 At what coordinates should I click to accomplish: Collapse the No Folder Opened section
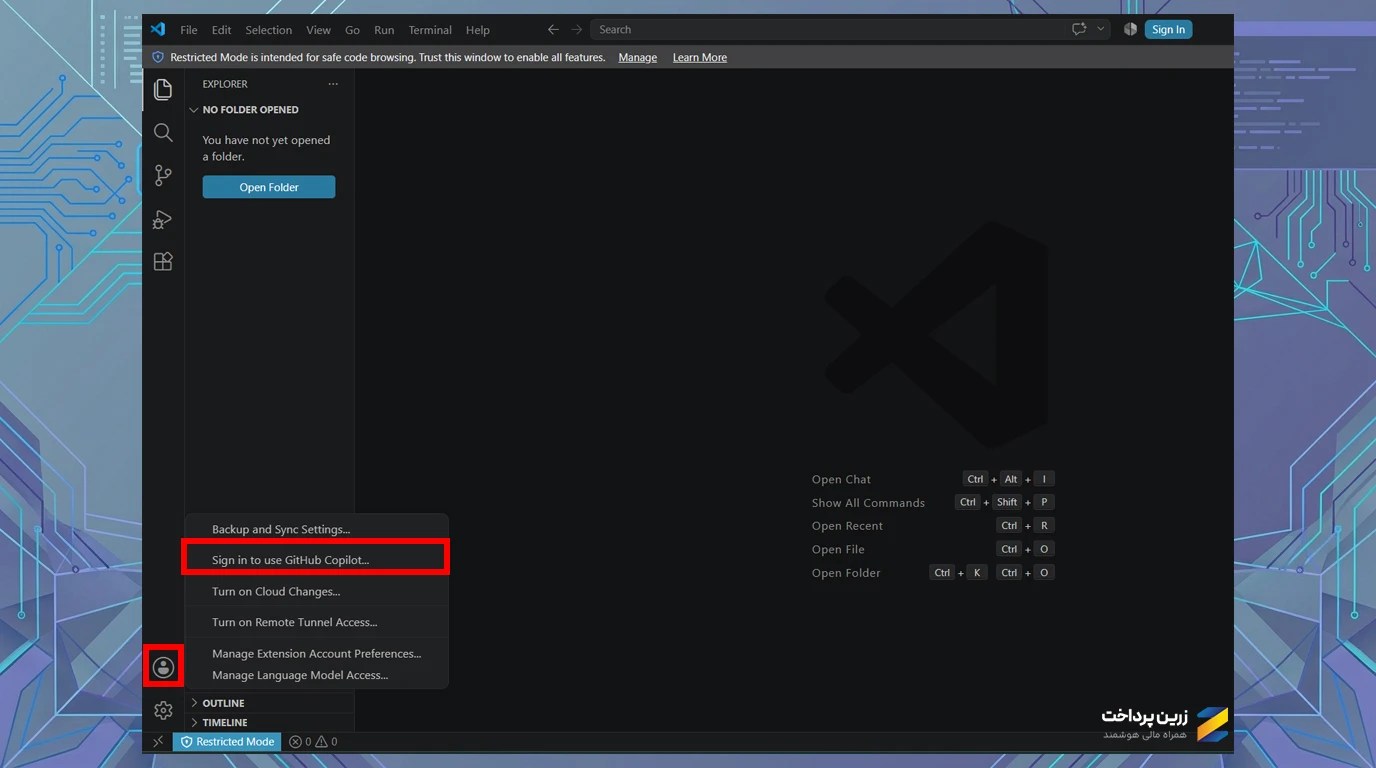[x=269, y=110]
